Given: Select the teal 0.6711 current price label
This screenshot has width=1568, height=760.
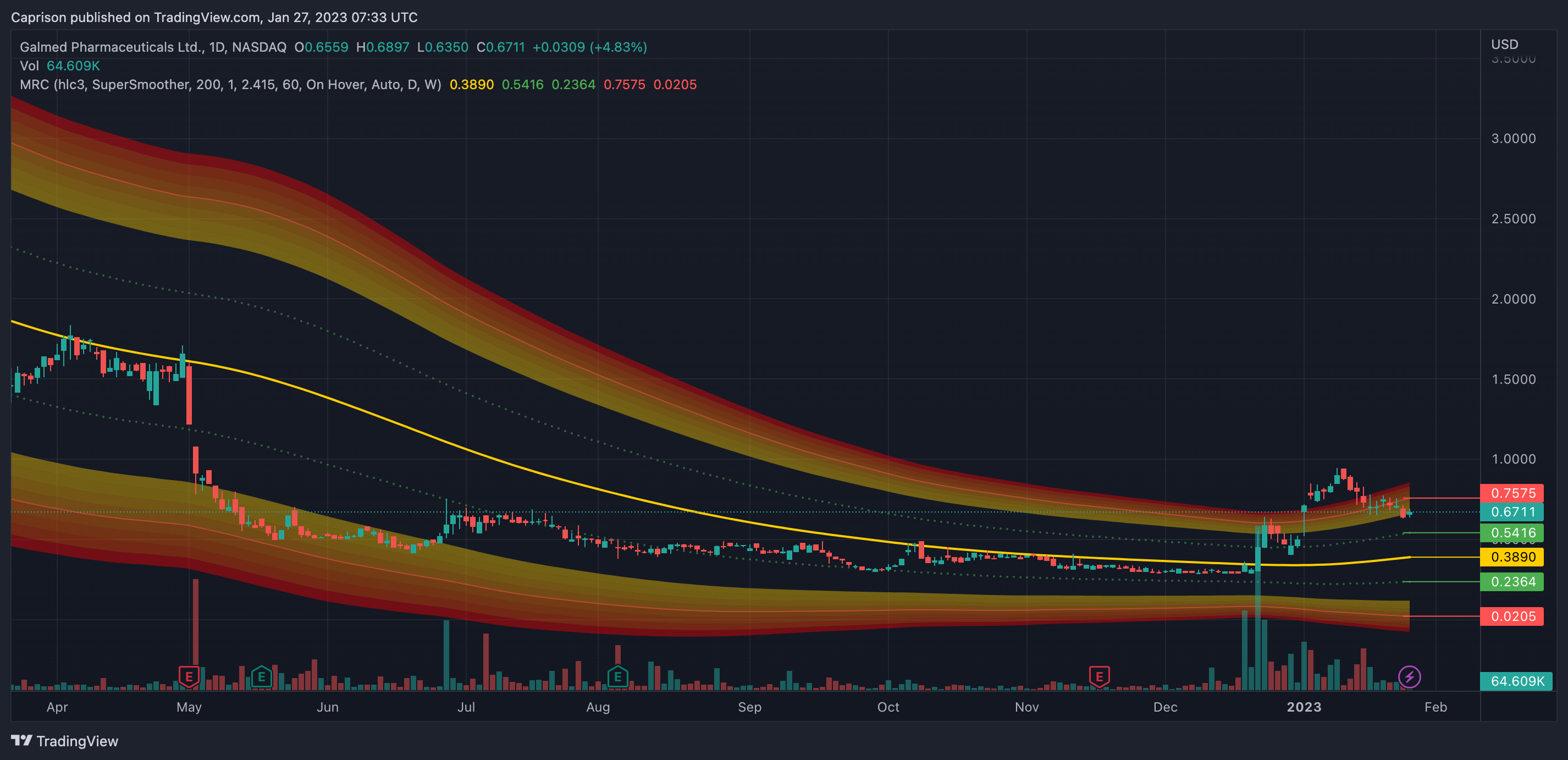Looking at the screenshot, I should click(x=1512, y=512).
